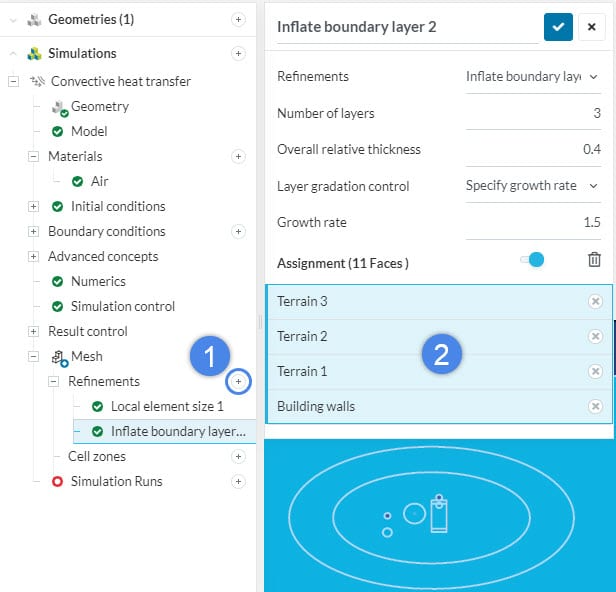The width and height of the screenshot is (616, 592).
Task: Expand the Initial conditions node
Action: click(33, 206)
